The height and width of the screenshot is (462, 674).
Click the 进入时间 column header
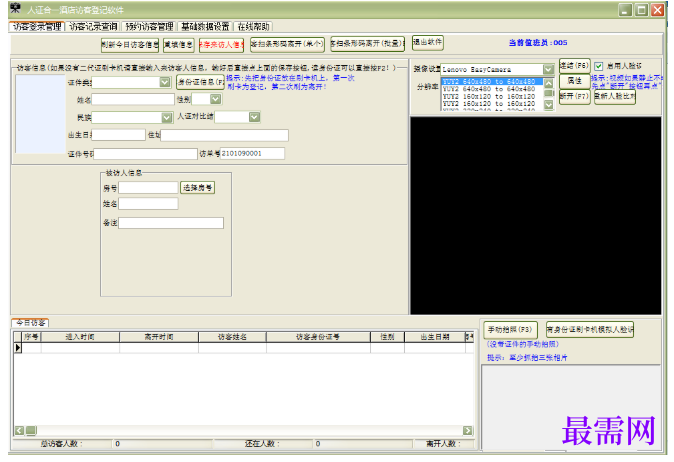point(80,337)
